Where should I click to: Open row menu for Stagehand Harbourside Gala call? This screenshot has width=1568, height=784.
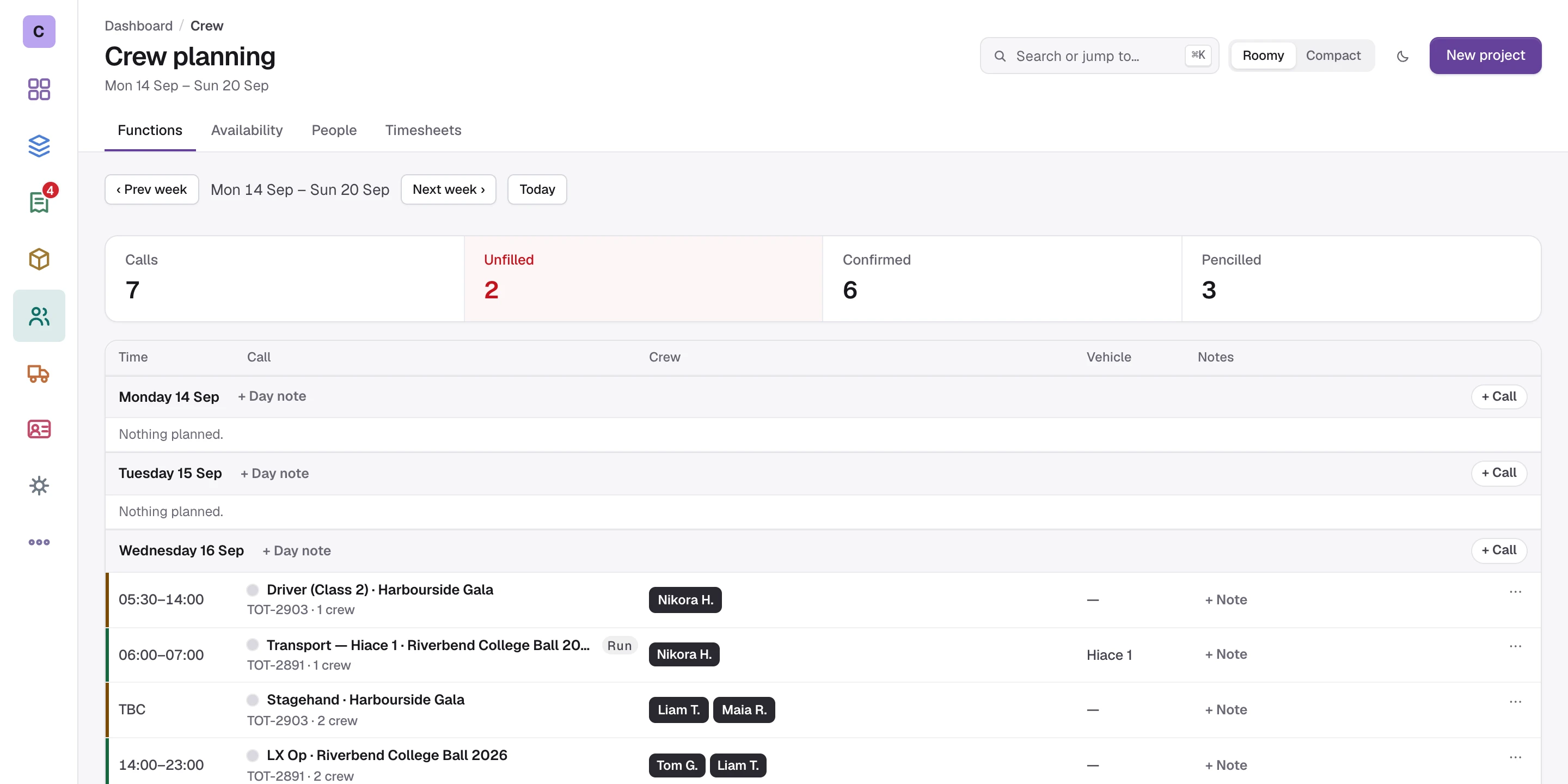[1515, 702]
